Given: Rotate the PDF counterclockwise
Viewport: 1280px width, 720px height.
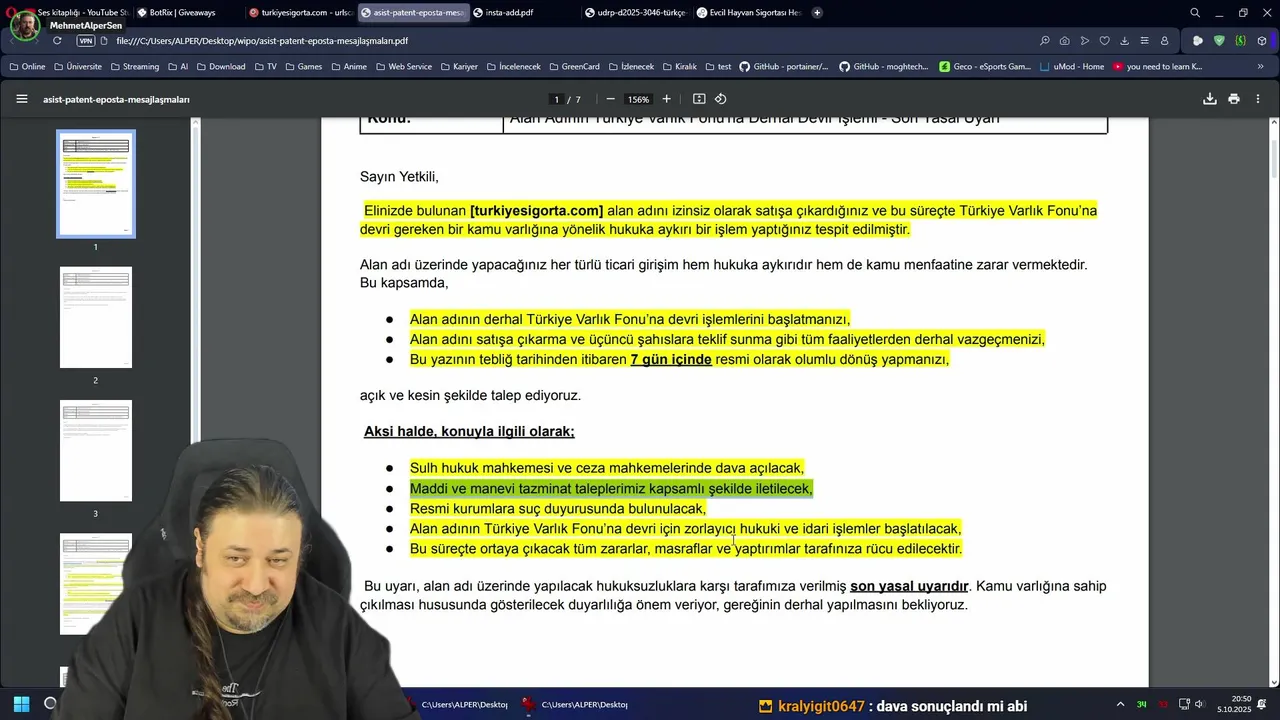Looking at the screenshot, I should (720, 99).
